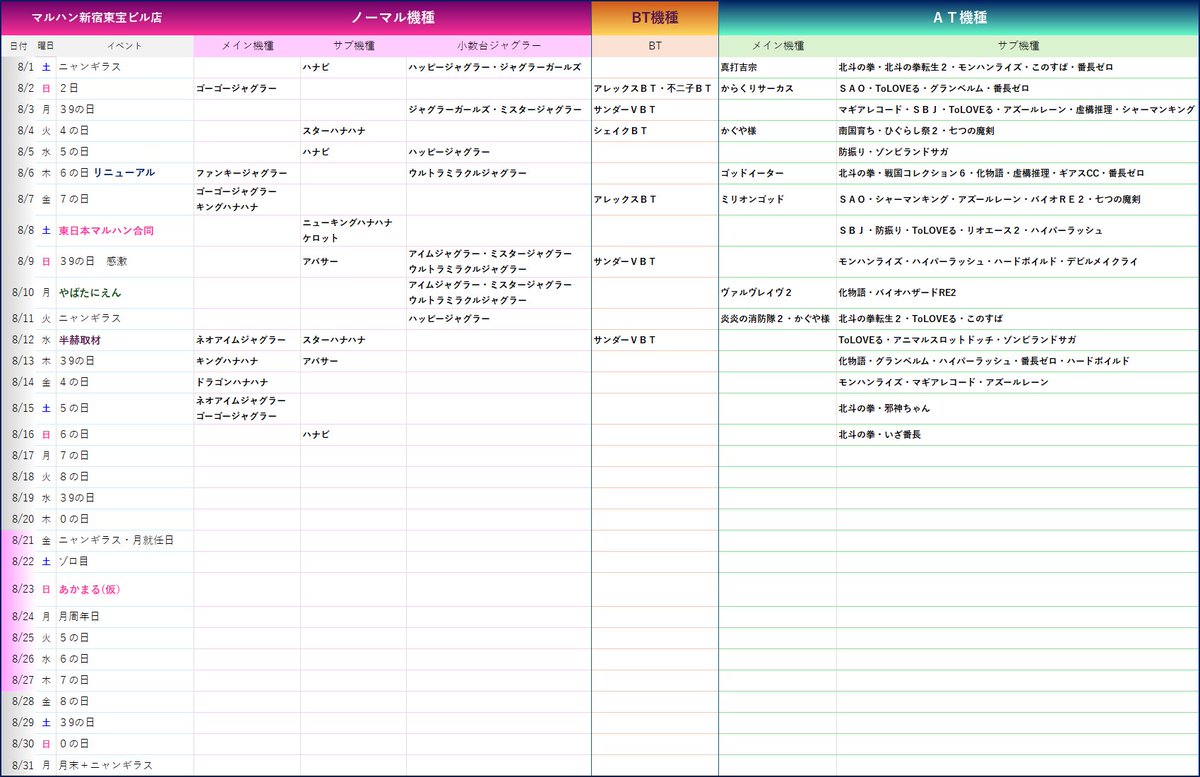
Task: Click the 日付 column header
Action: click(19, 46)
